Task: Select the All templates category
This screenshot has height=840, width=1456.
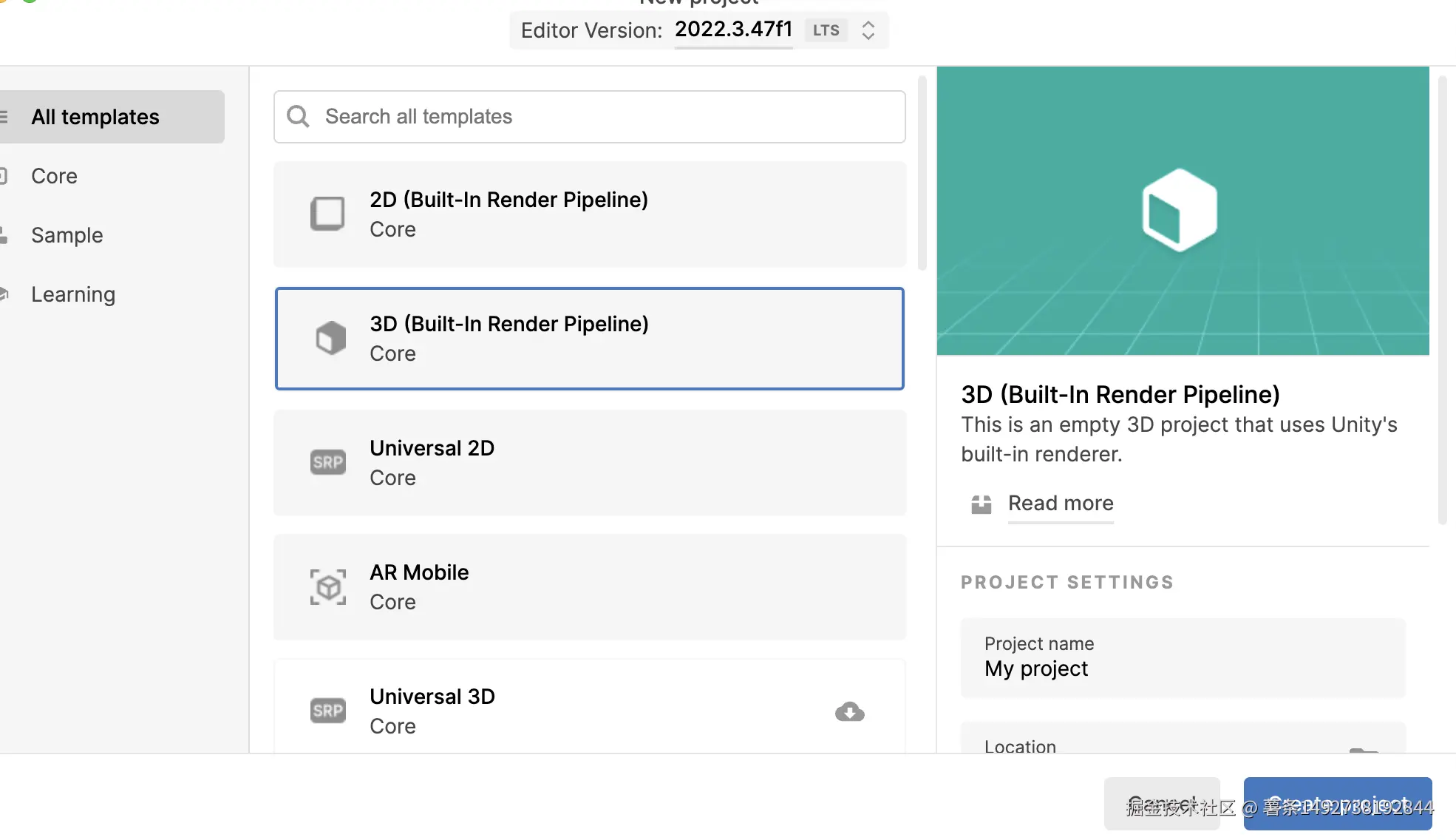Action: click(95, 117)
